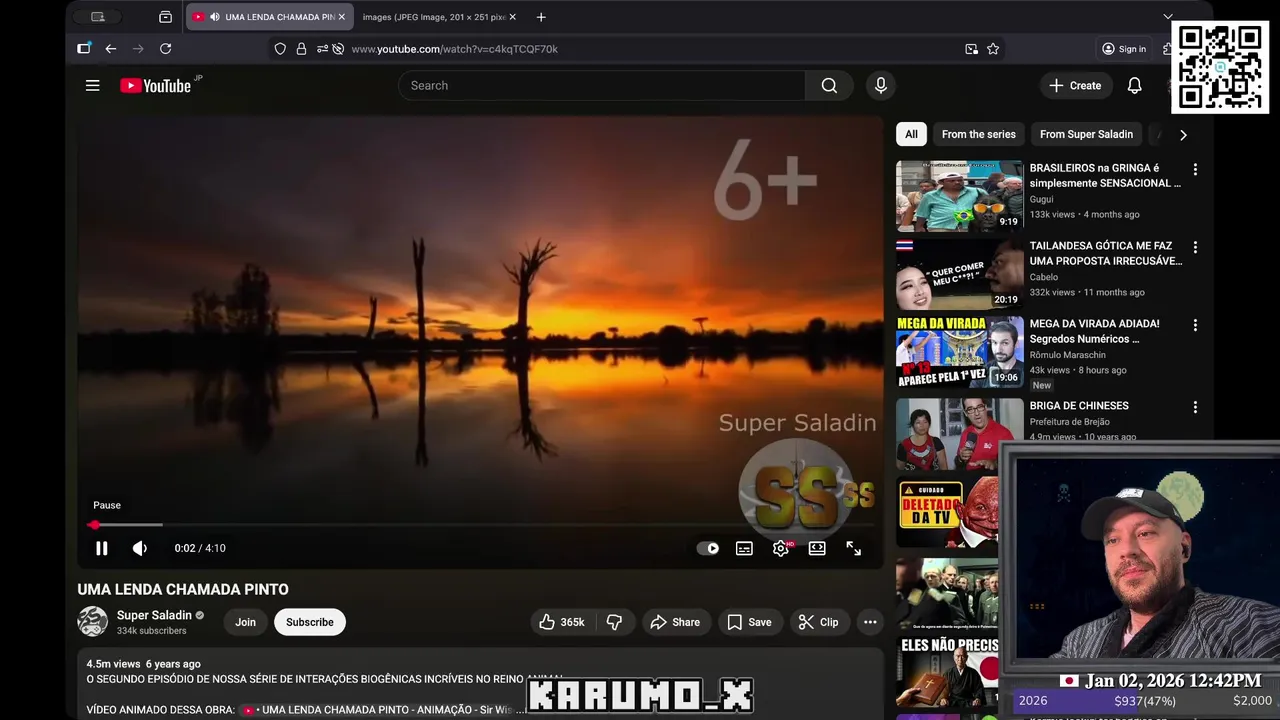Reload the page

(166, 49)
